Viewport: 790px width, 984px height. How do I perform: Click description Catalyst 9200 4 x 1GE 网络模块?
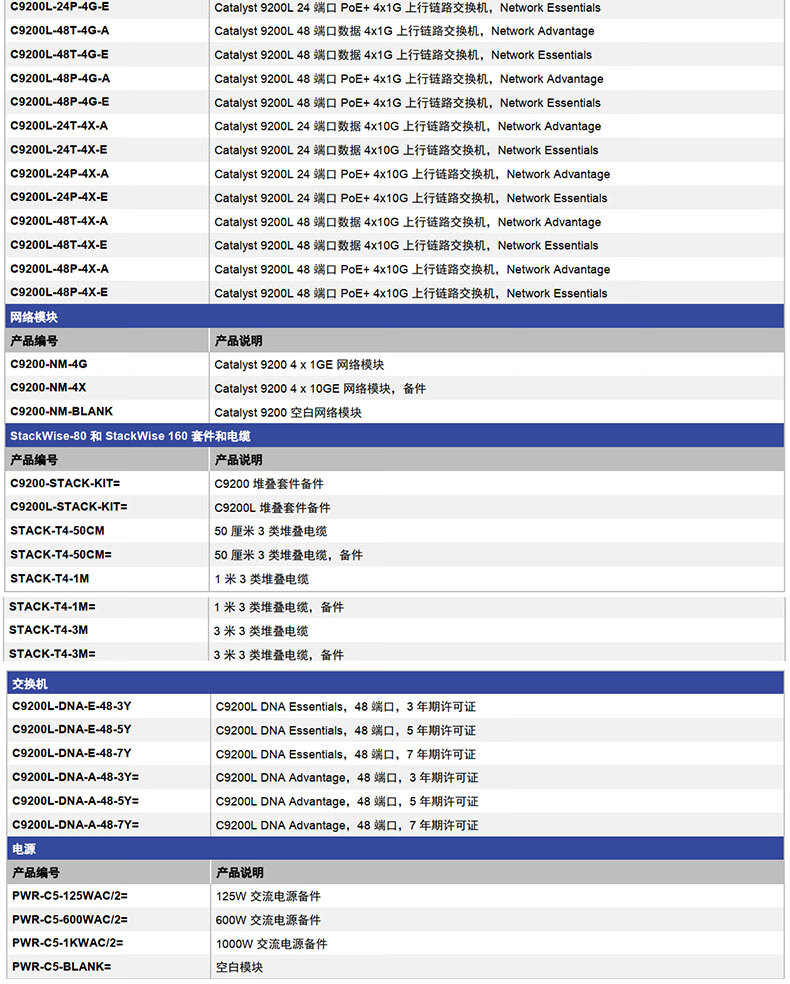tap(299, 365)
